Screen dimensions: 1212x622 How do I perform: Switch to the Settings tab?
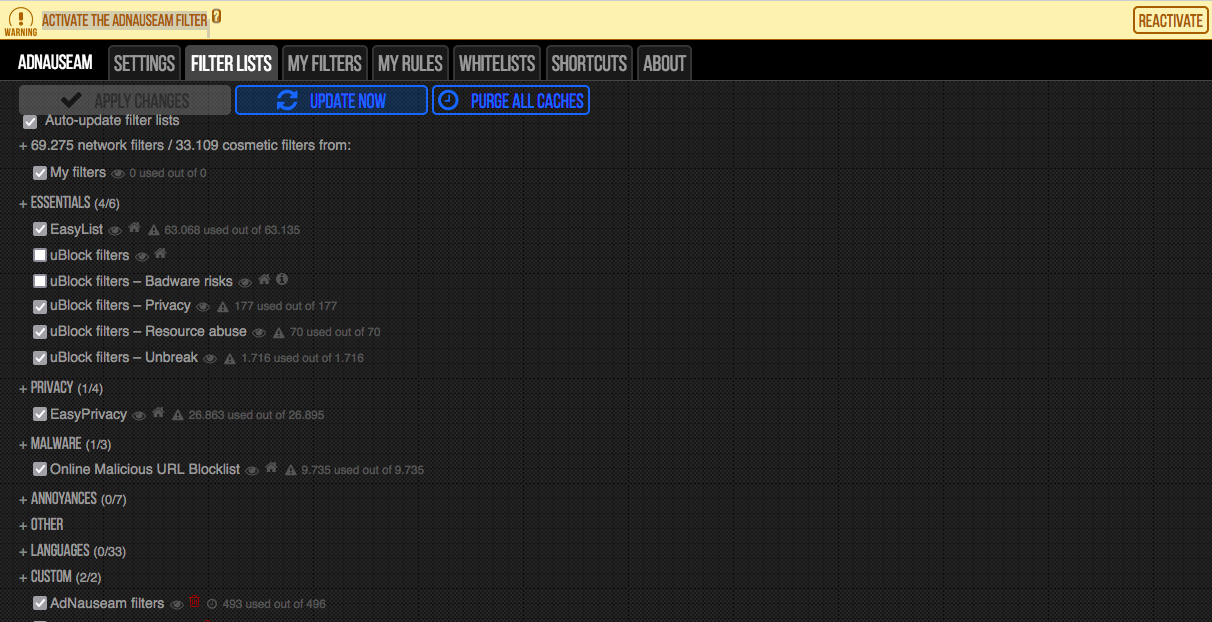pos(144,62)
